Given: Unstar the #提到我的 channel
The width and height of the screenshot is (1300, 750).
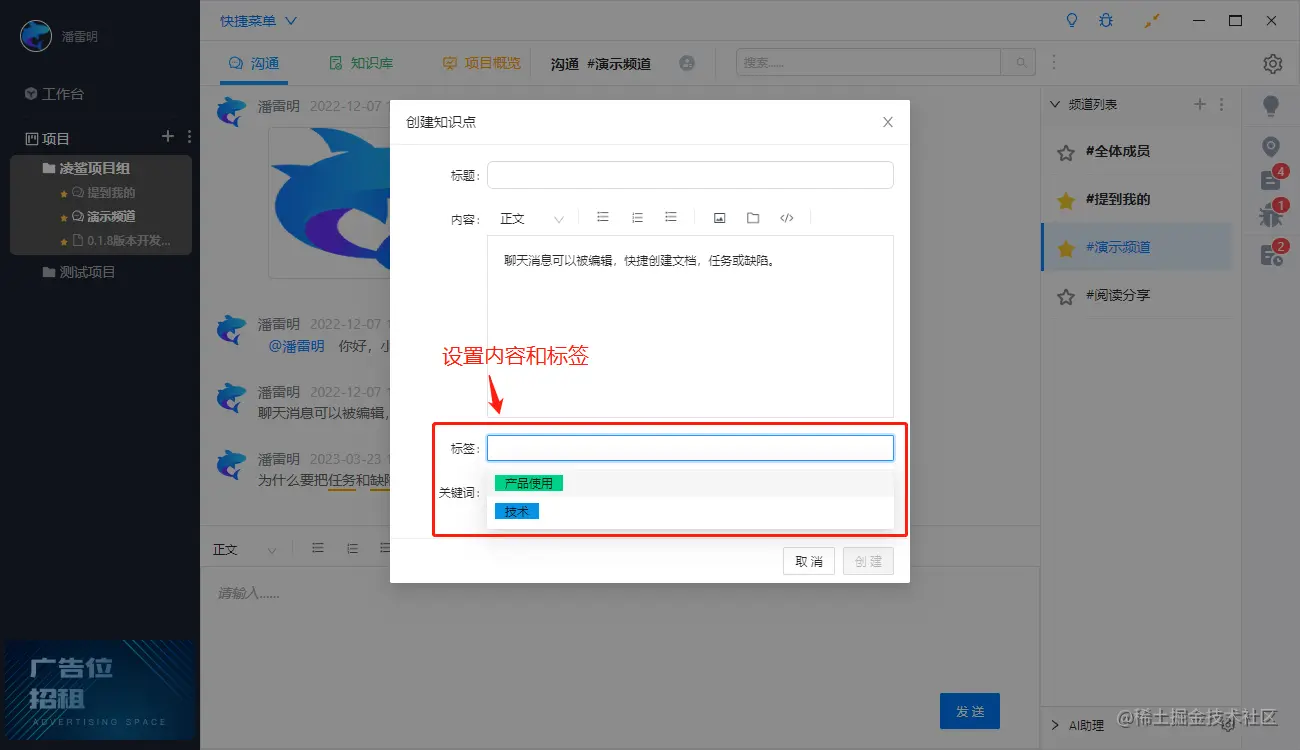Looking at the screenshot, I should [1065, 200].
